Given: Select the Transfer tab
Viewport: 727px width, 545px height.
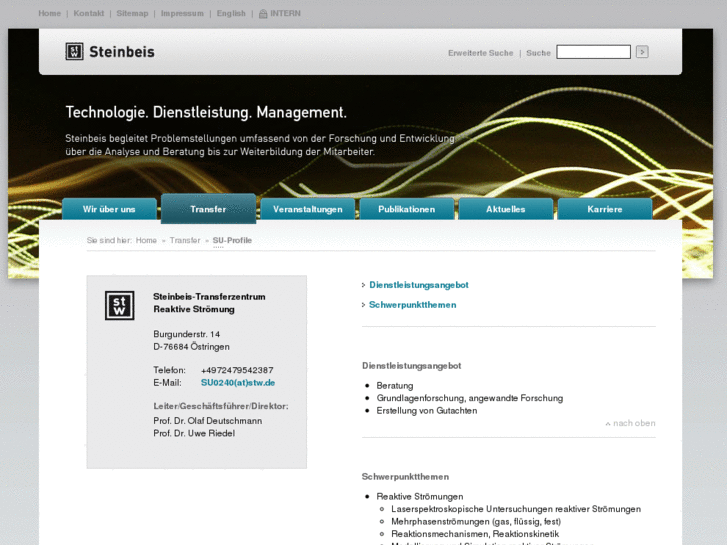Looking at the screenshot, I should coord(208,209).
